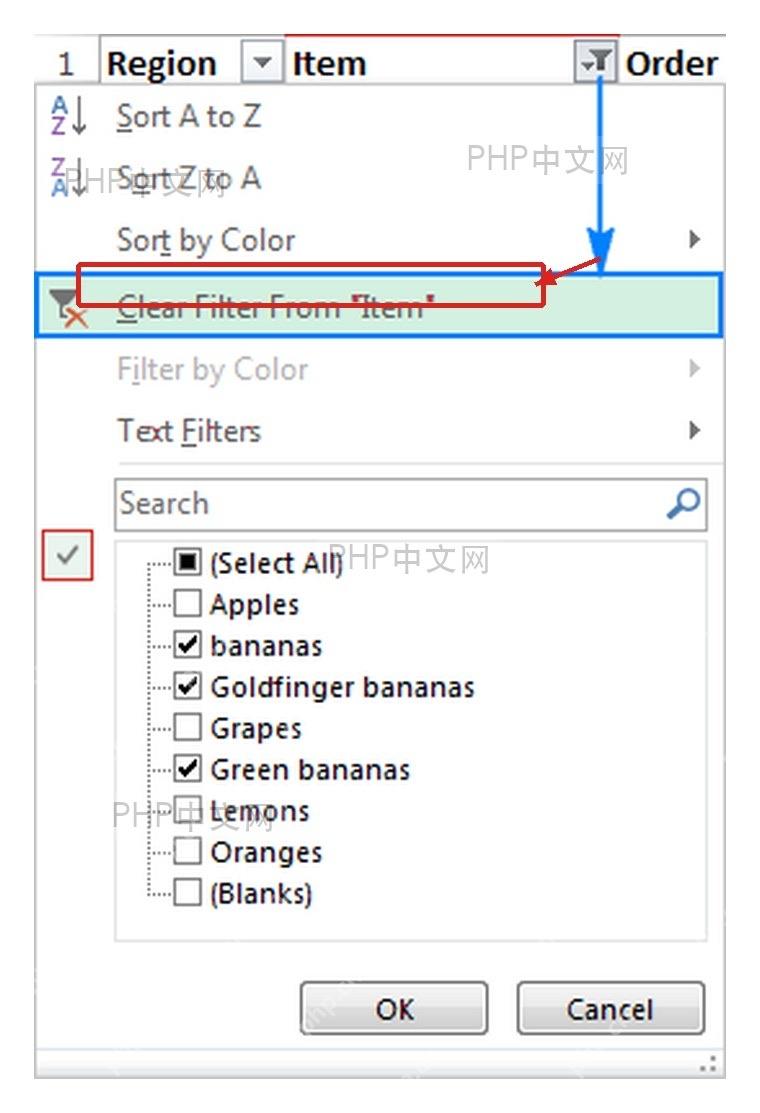Click the filtered Item column funnel button
This screenshot has height=1113, width=760.
coord(596,62)
